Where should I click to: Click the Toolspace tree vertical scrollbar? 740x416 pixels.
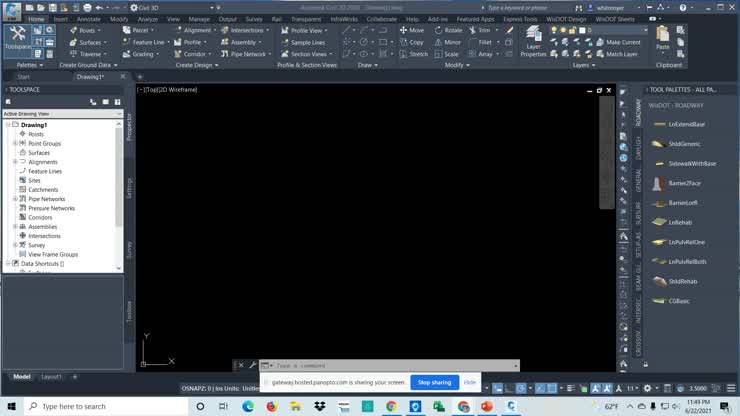tap(118, 180)
